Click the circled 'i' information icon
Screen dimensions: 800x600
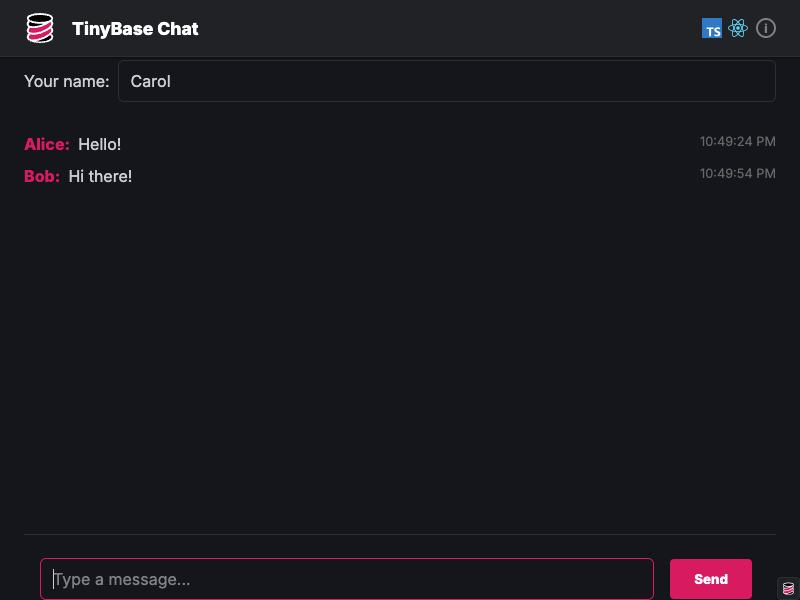click(x=766, y=28)
